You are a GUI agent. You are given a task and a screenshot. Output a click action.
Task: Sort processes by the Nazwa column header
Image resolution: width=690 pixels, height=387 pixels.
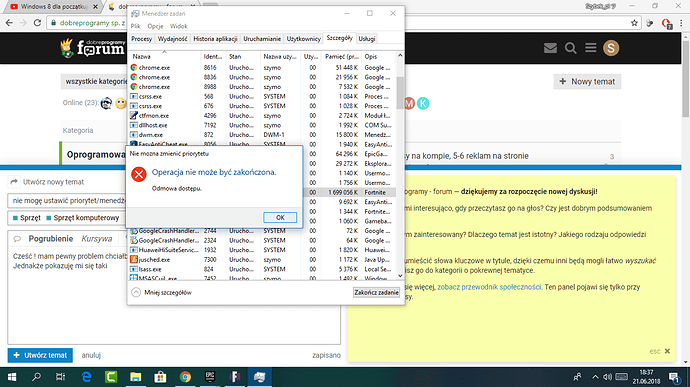coord(164,56)
